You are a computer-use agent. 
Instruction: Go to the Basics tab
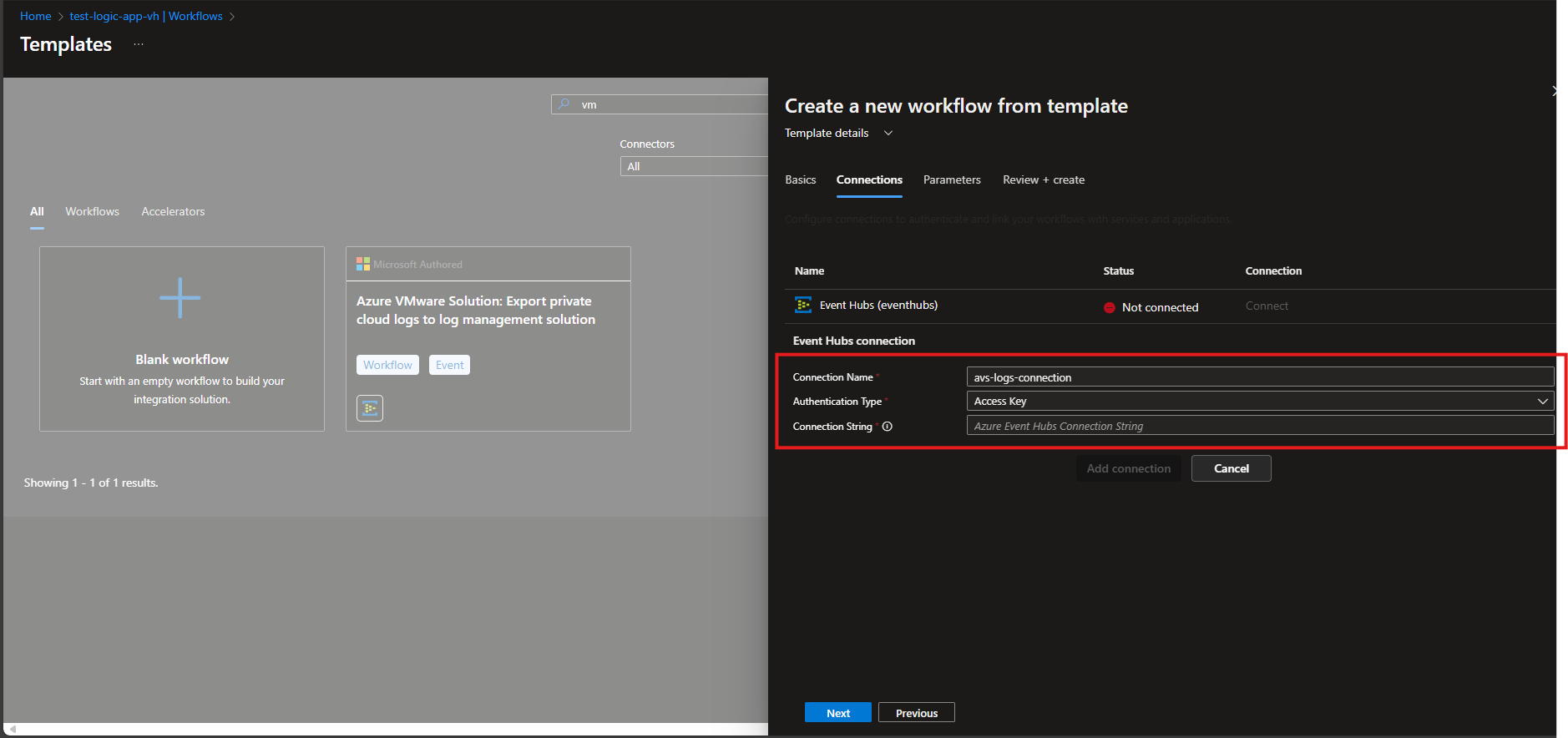[801, 180]
